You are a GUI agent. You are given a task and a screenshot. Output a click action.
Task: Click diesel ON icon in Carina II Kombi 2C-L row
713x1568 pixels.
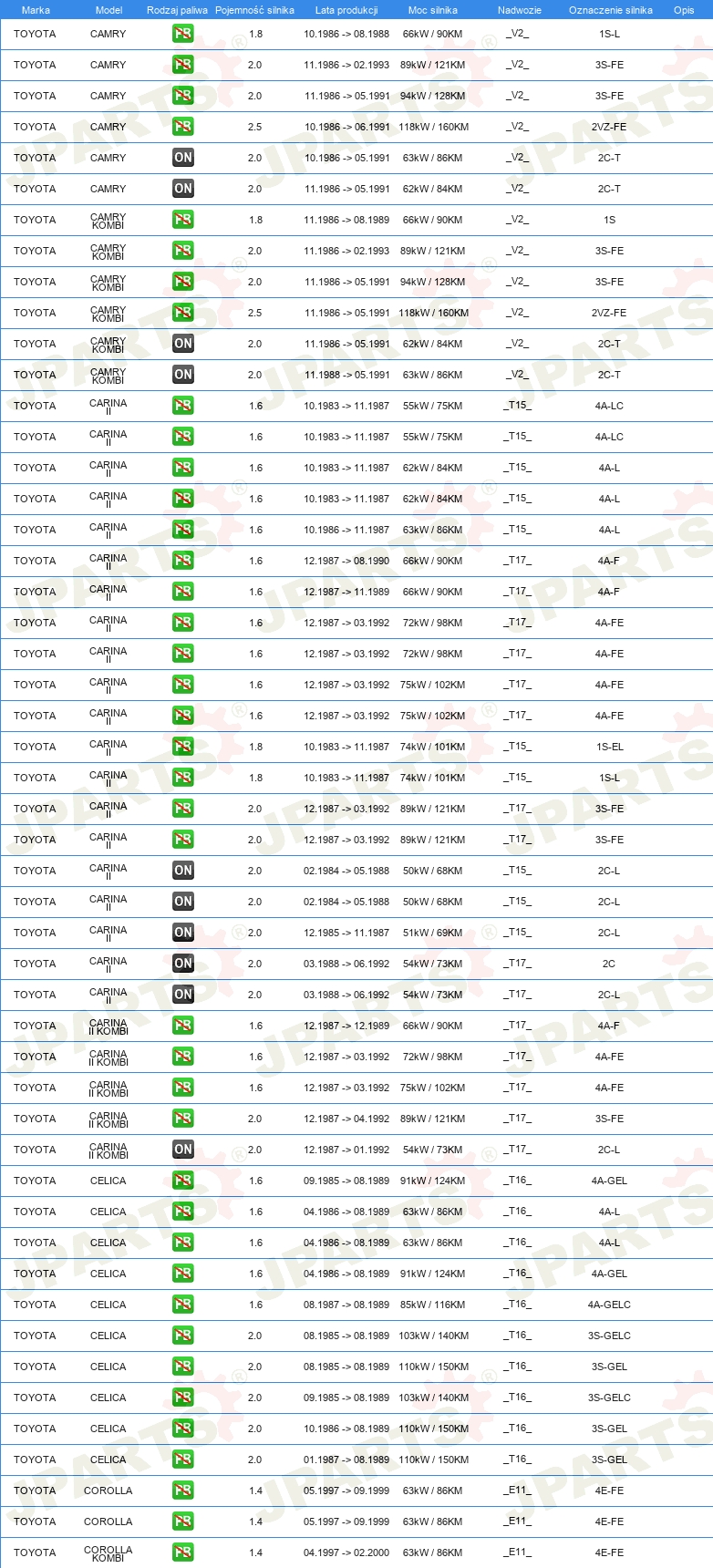click(183, 1150)
